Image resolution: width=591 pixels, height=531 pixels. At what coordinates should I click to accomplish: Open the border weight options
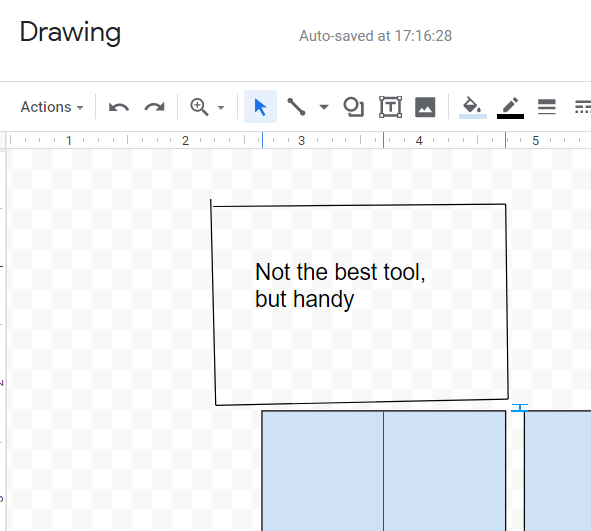(547, 107)
